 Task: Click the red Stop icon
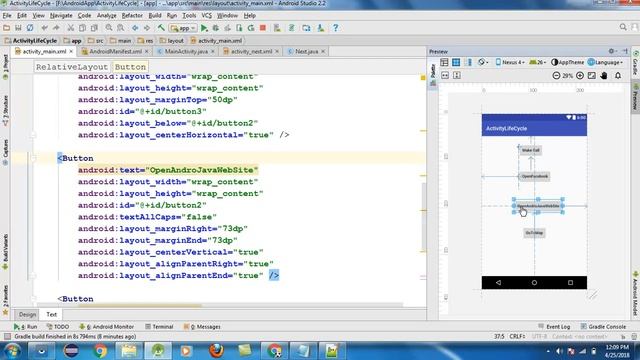(x=263, y=28)
